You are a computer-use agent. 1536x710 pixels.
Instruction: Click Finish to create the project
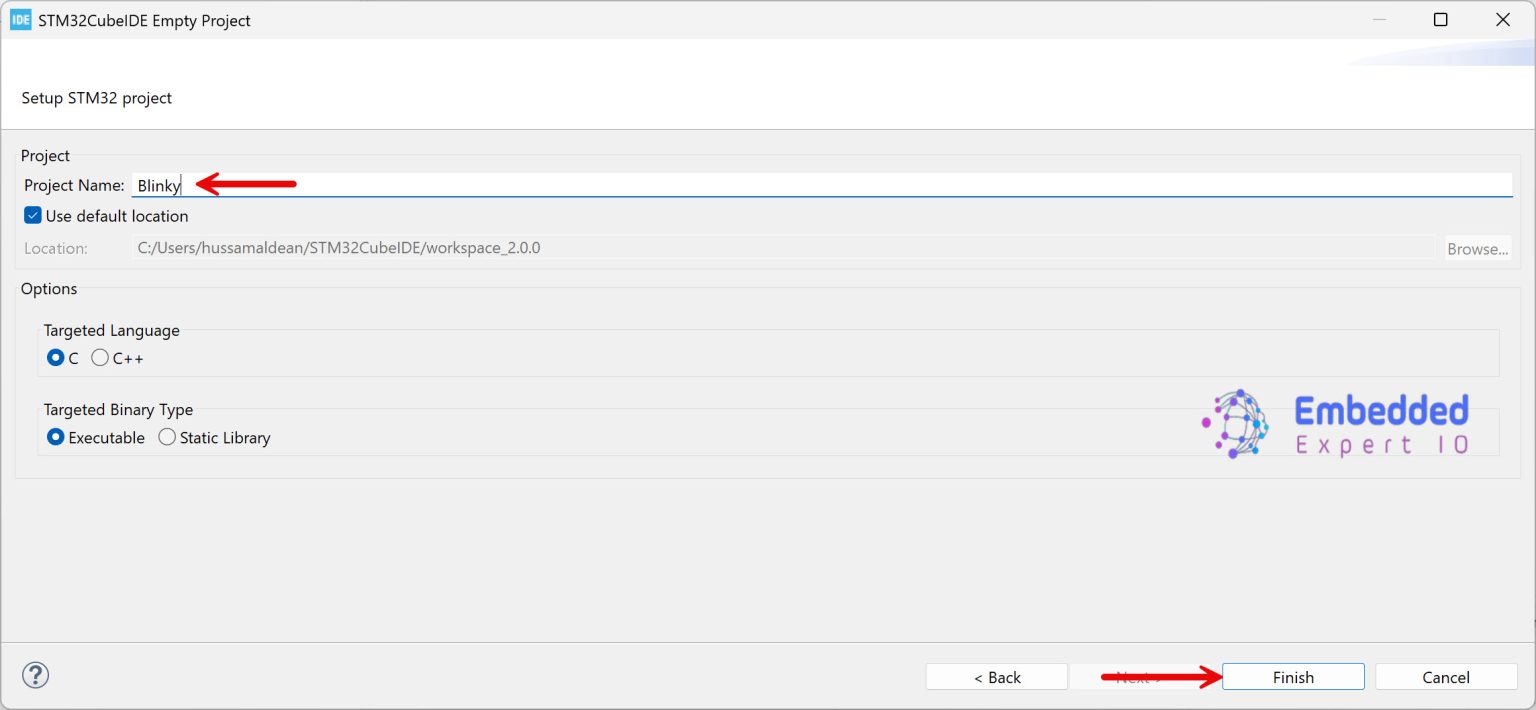[1292, 677]
